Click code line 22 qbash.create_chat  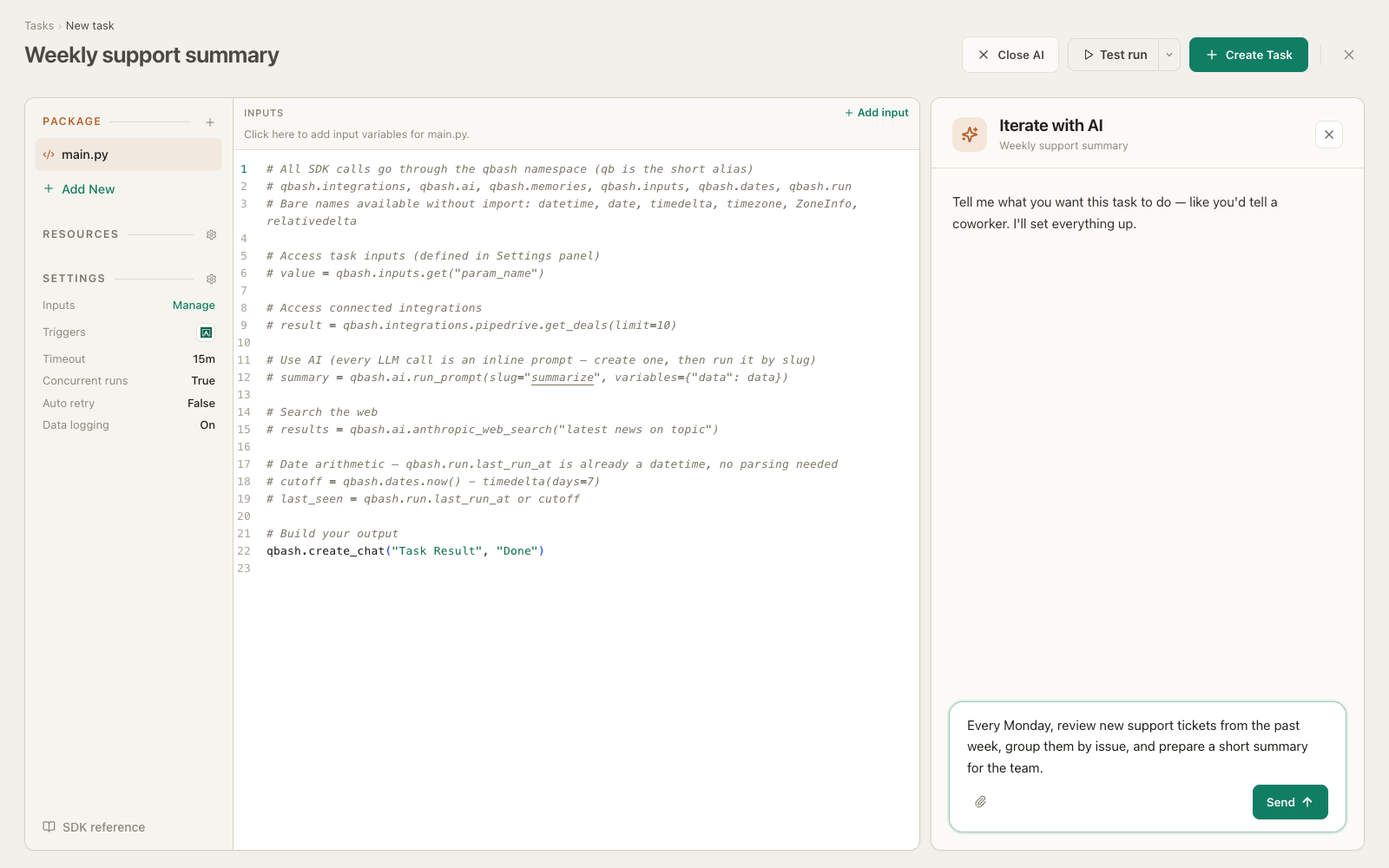pyautogui.click(x=405, y=551)
